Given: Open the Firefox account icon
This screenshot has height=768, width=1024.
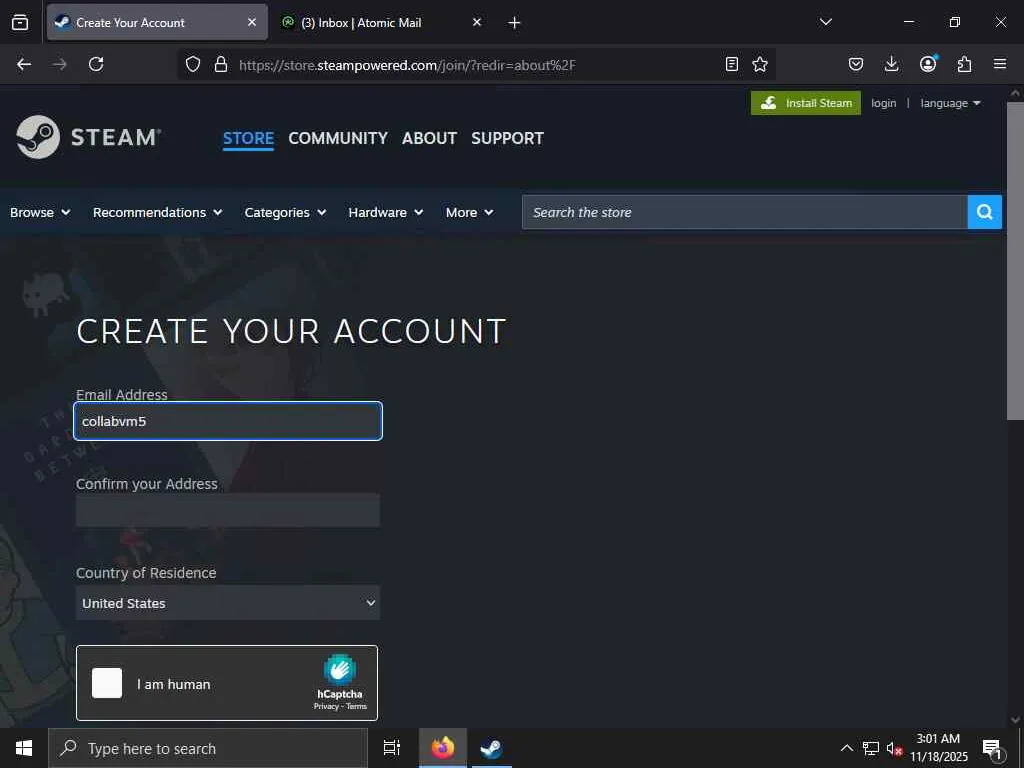Looking at the screenshot, I should click(x=928, y=64).
